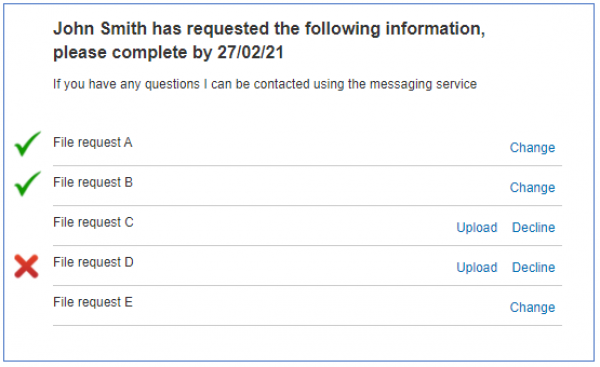Viewport: 600px width, 367px height.
Task: Select the File request C label
Action: pos(93,222)
